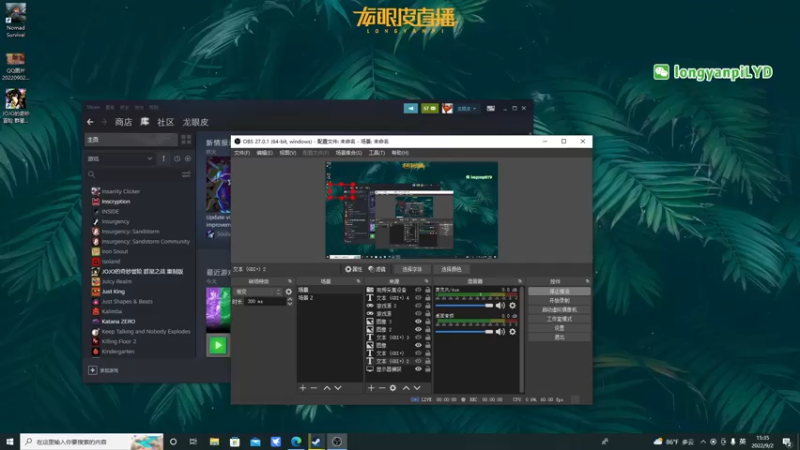The height and width of the screenshot is (450, 800).
Task: Move scene down in Scenes list
Action: tap(338, 388)
